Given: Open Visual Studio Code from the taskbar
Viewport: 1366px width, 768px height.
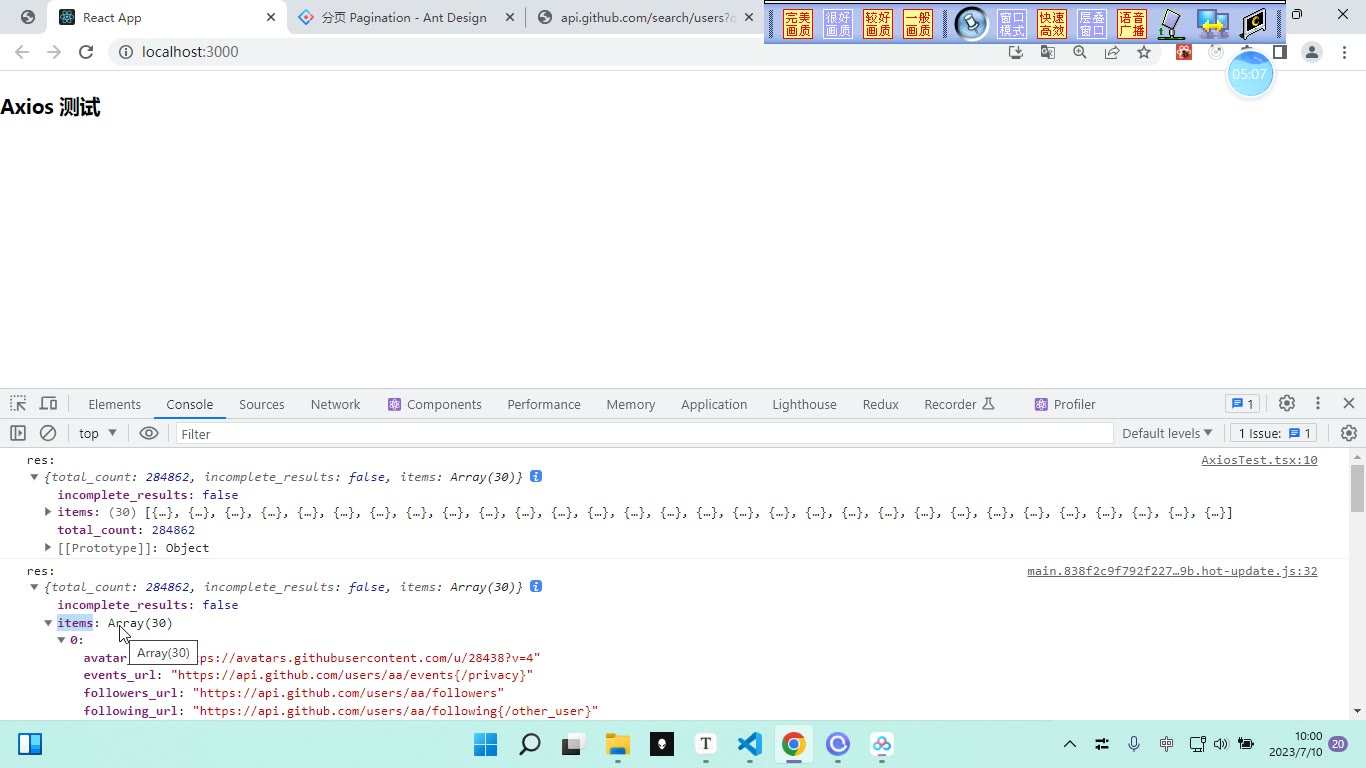Looking at the screenshot, I should coord(750,744).
